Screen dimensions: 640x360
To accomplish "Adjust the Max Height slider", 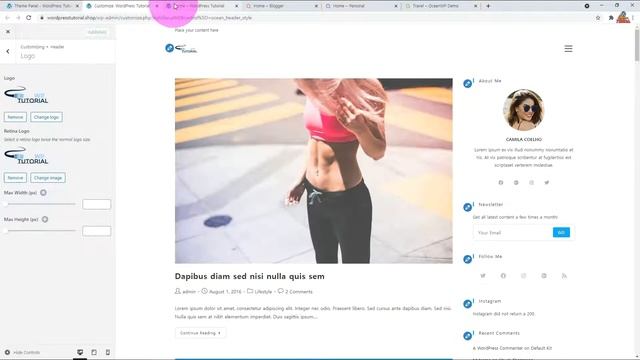I will 40,231.
